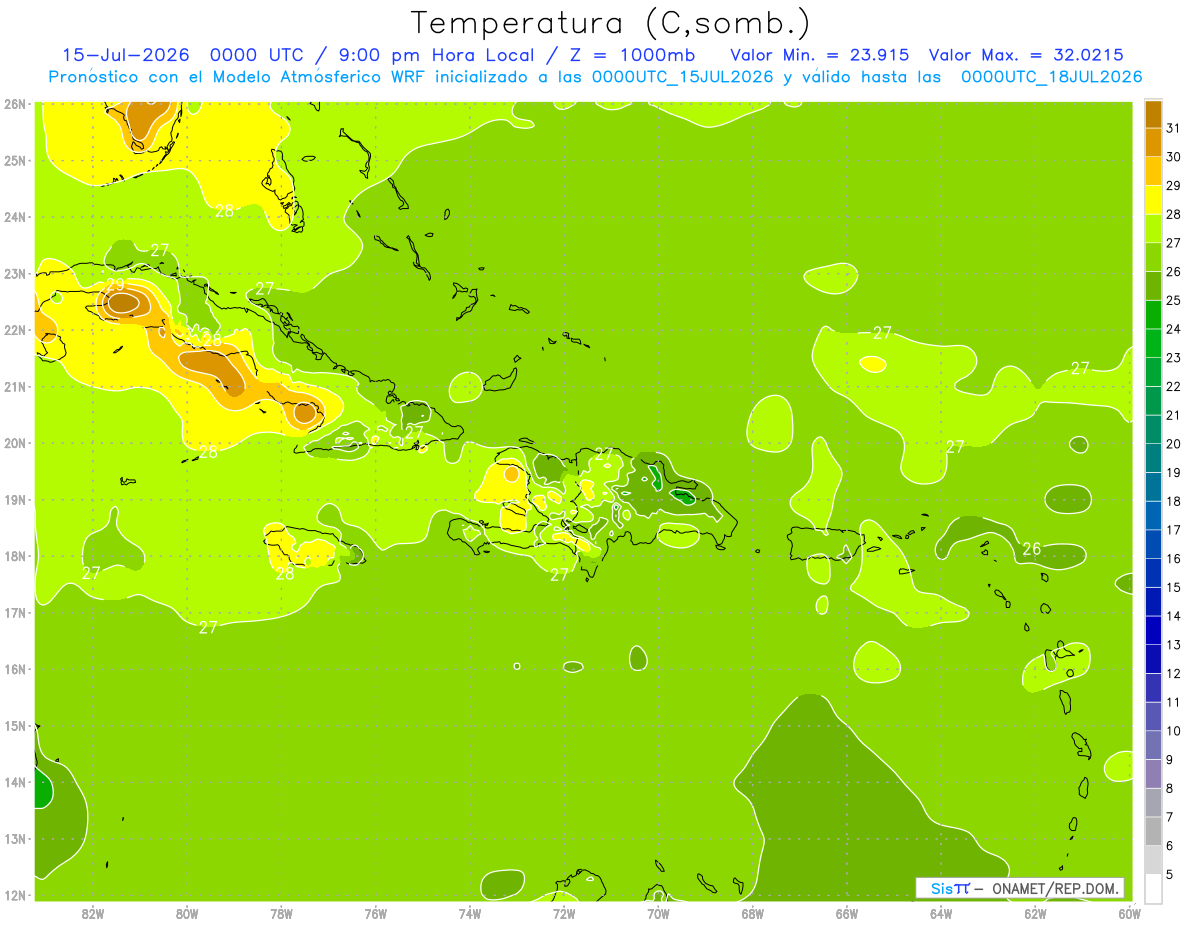Click the "70W" longitude axis label
This screenshot has height=927, width=1200.
(658, 913)
